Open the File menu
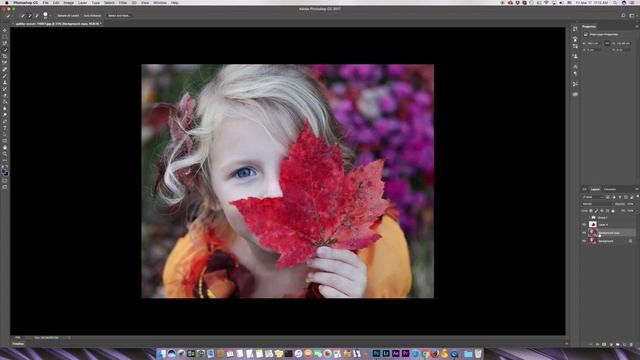 [x=45, y=2]
